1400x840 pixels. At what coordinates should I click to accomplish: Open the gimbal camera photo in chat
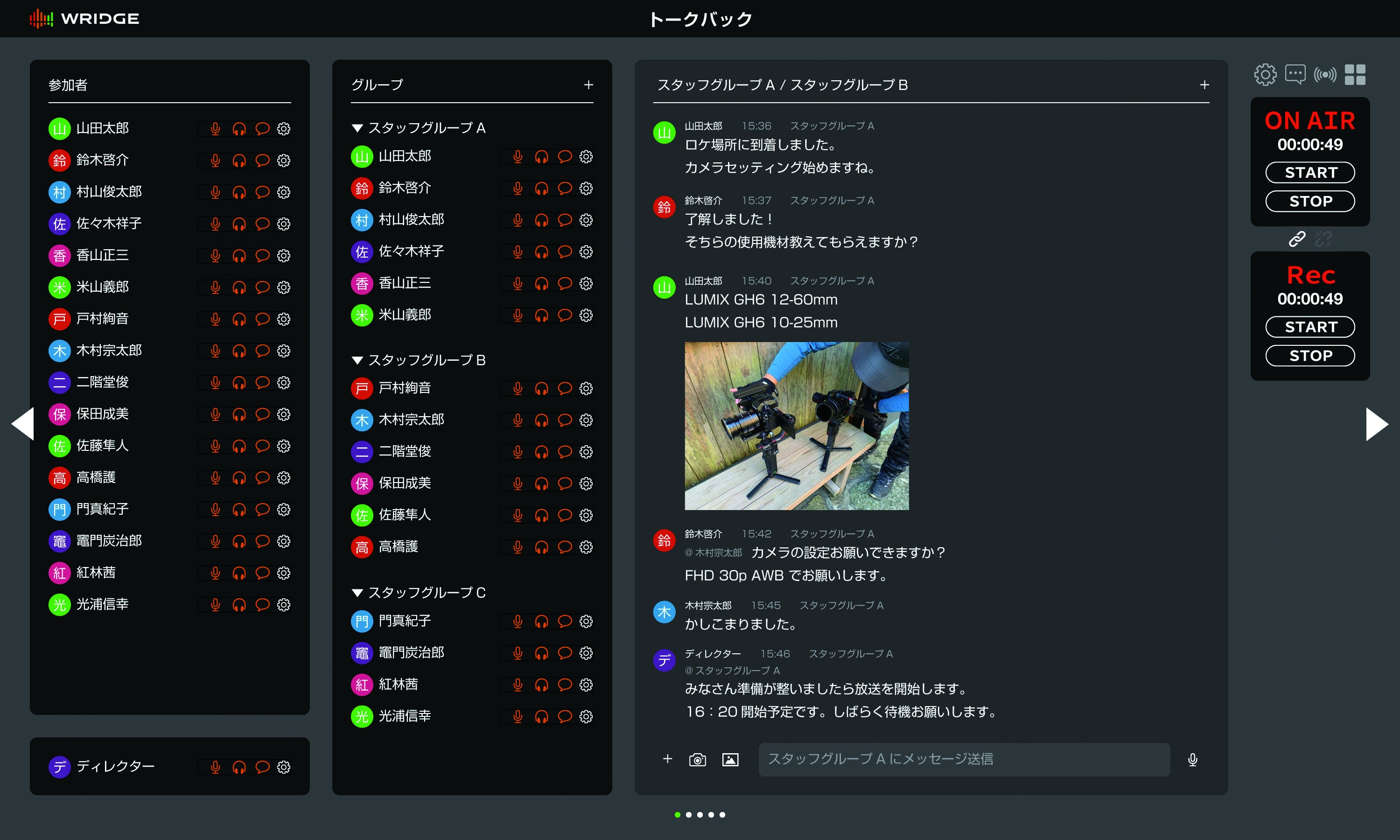(796, 426)
